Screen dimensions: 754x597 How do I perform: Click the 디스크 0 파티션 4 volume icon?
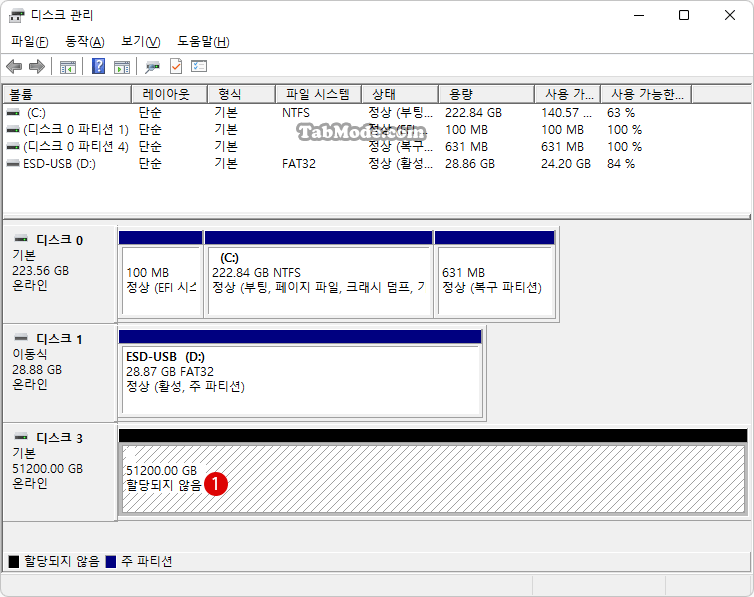pyautogui.click(x=13, y=146)
